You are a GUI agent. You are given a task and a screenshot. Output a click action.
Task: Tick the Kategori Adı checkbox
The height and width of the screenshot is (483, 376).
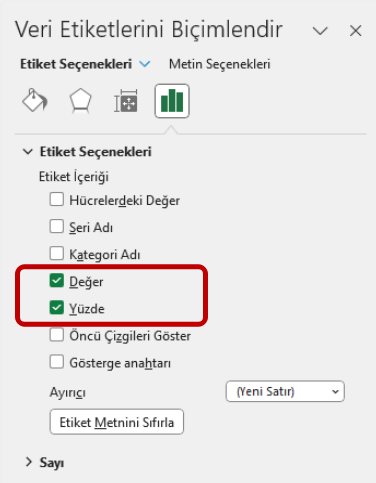(57, 253)
